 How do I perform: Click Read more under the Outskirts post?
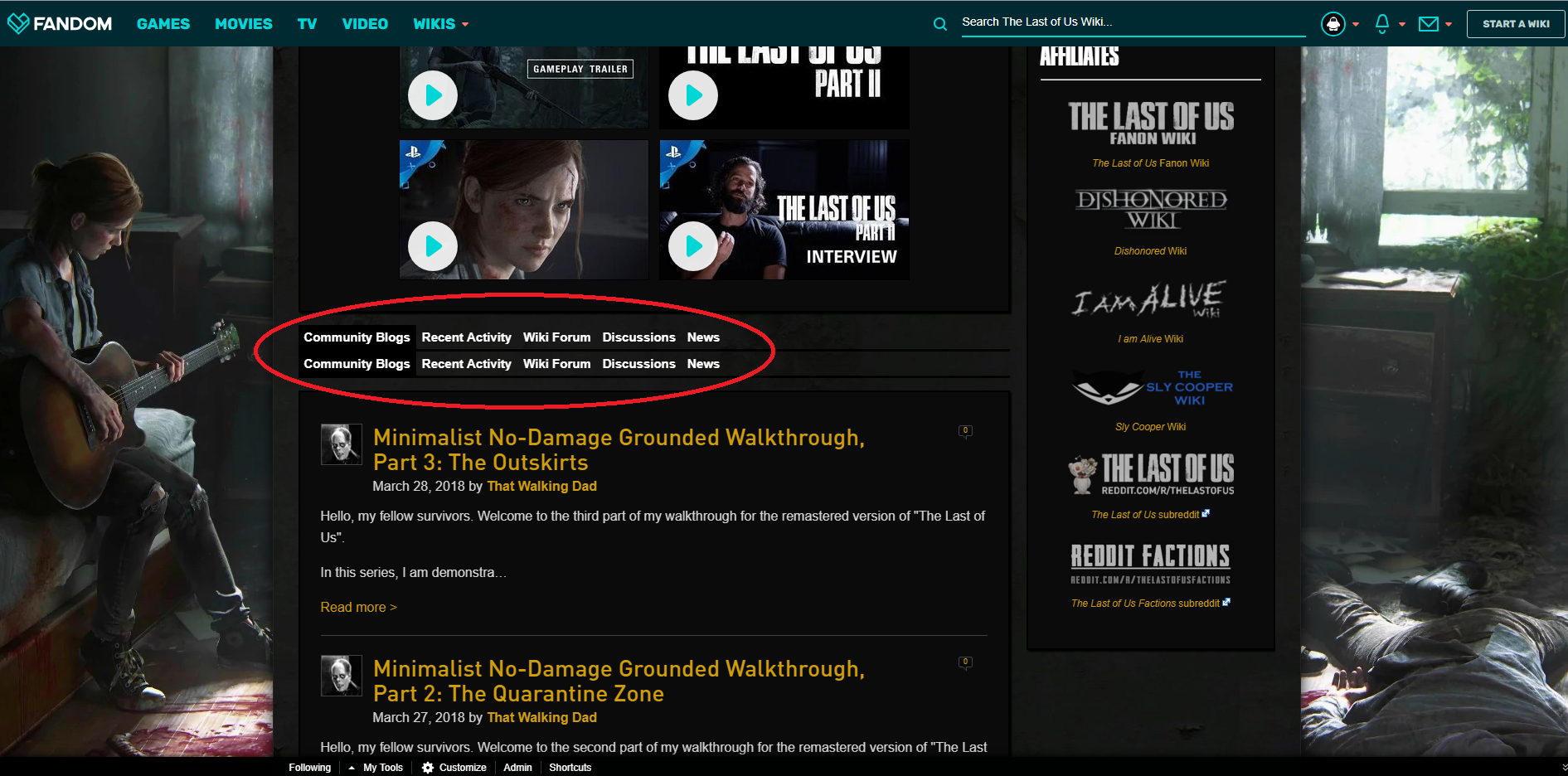pyautogui.click(x=358, y=608)
